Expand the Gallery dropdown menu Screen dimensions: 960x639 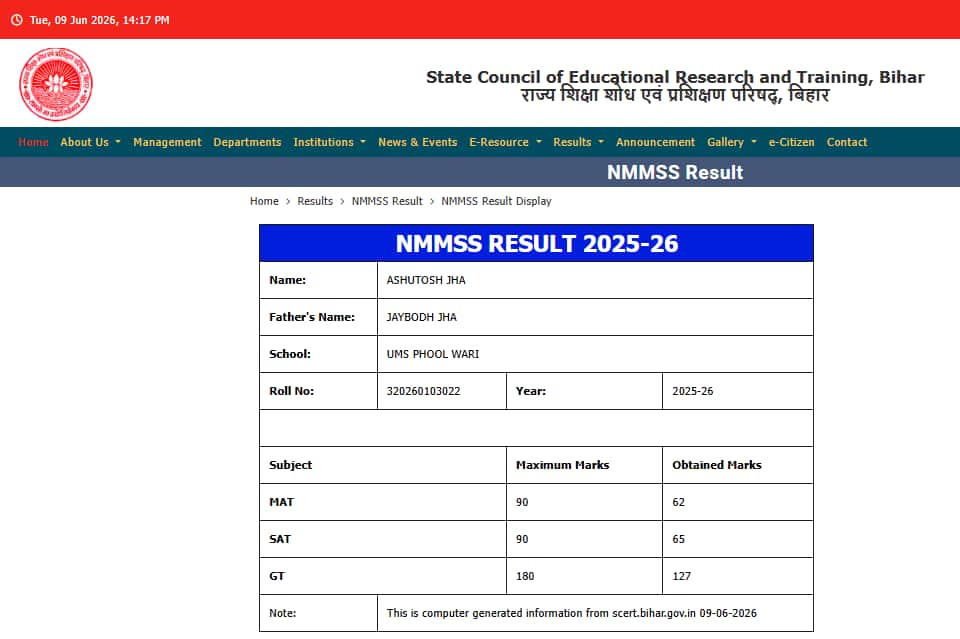click(x=732, y=142)
